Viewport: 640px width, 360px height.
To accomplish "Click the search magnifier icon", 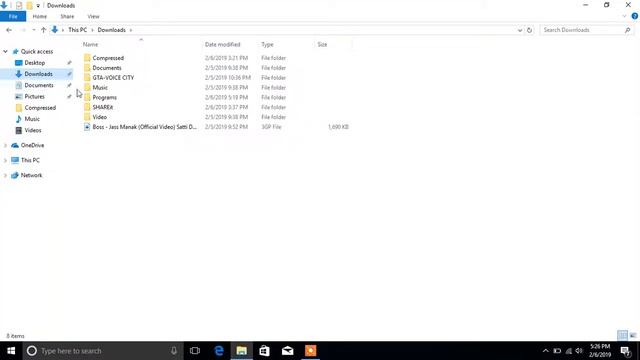I will [627, 30].
